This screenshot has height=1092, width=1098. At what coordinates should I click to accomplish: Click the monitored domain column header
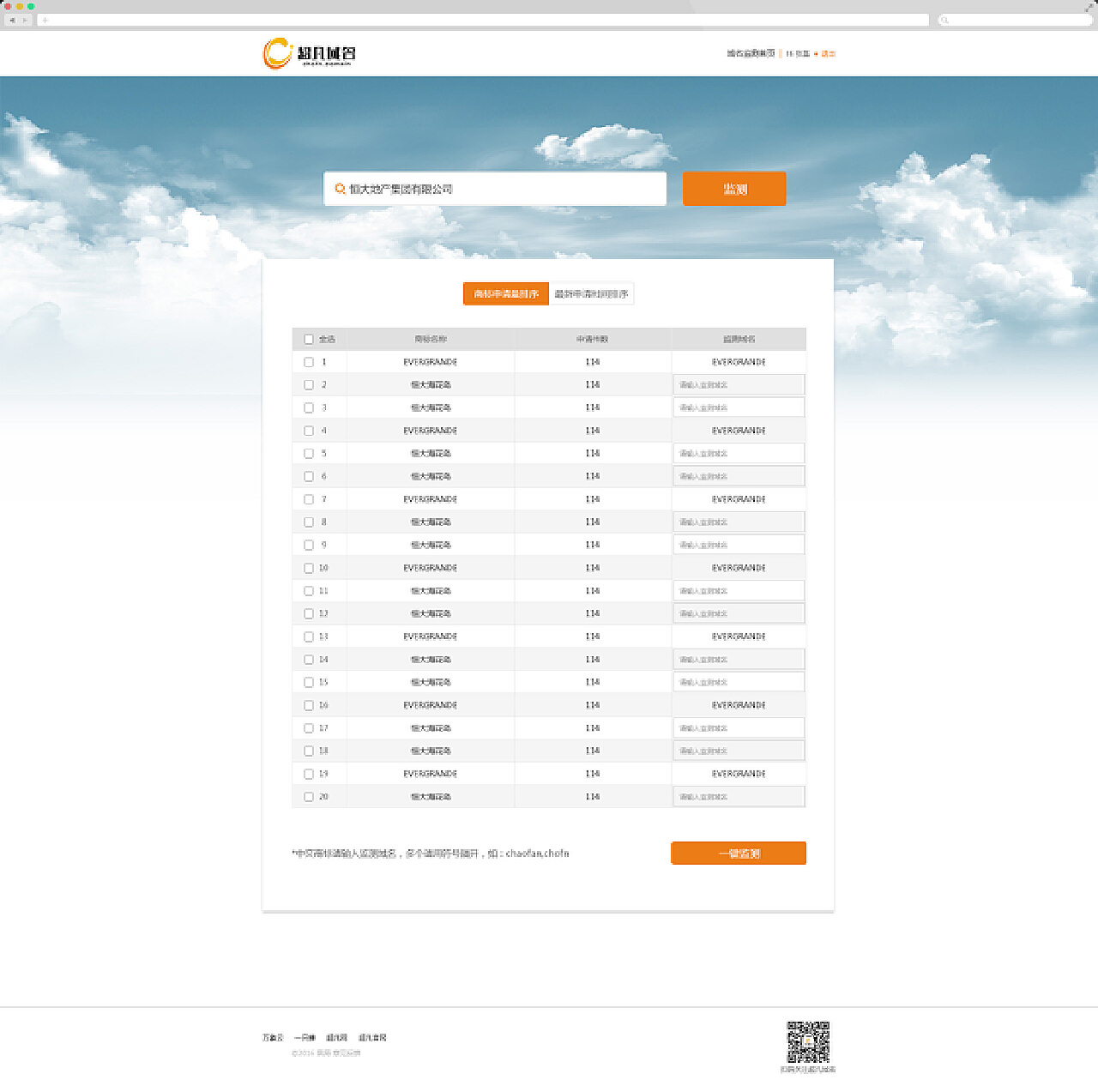tap(739, 339)
